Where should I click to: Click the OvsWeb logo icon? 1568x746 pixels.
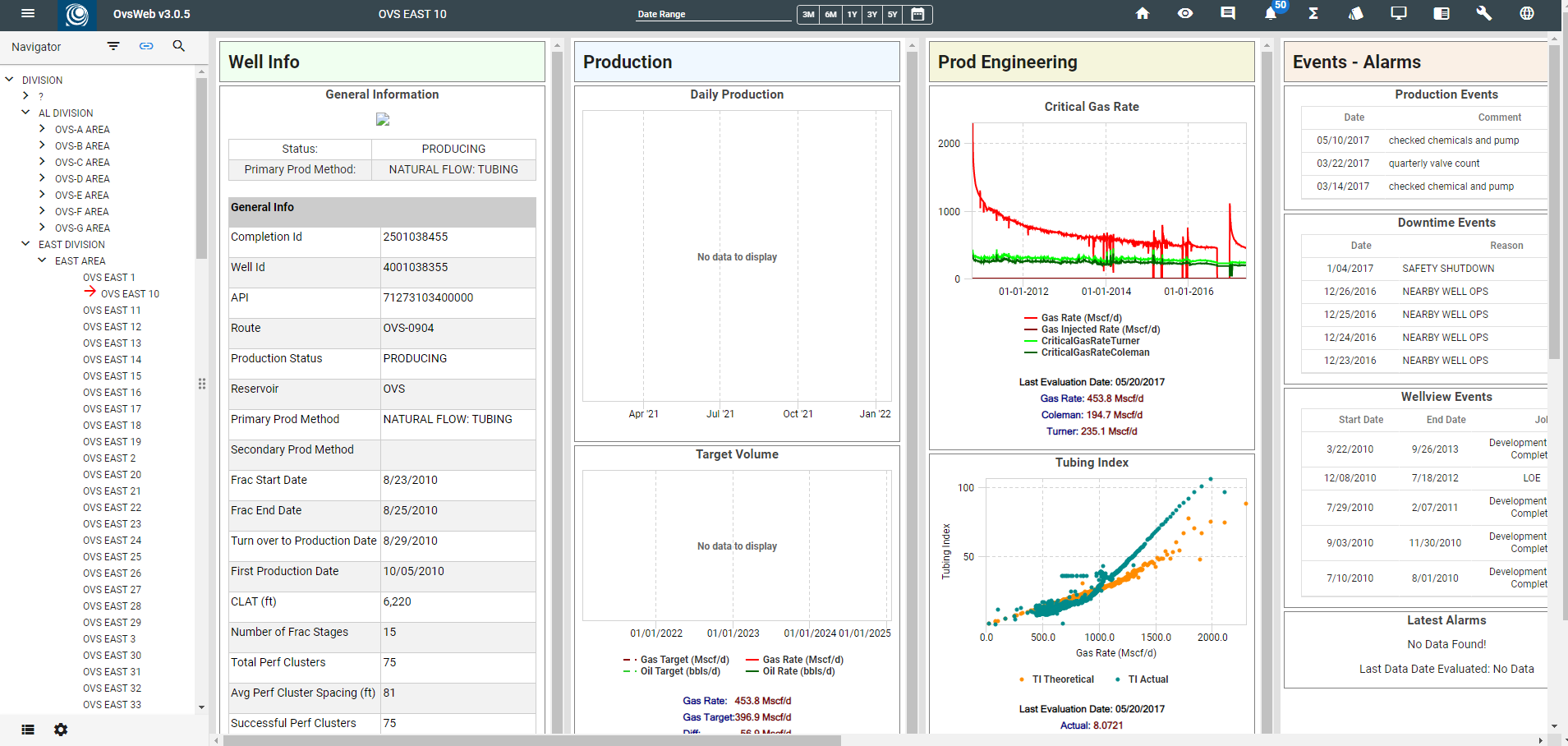click(77, 14)
